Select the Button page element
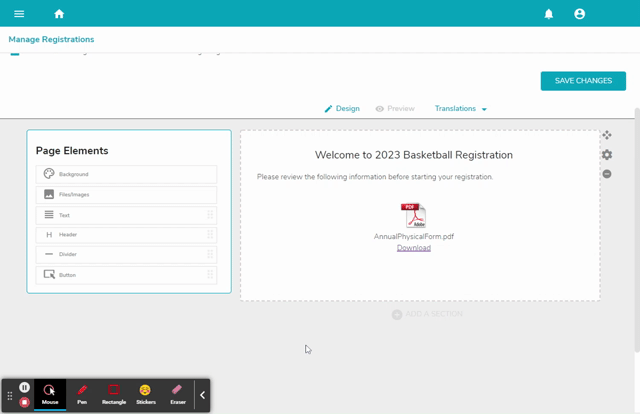 126,275
